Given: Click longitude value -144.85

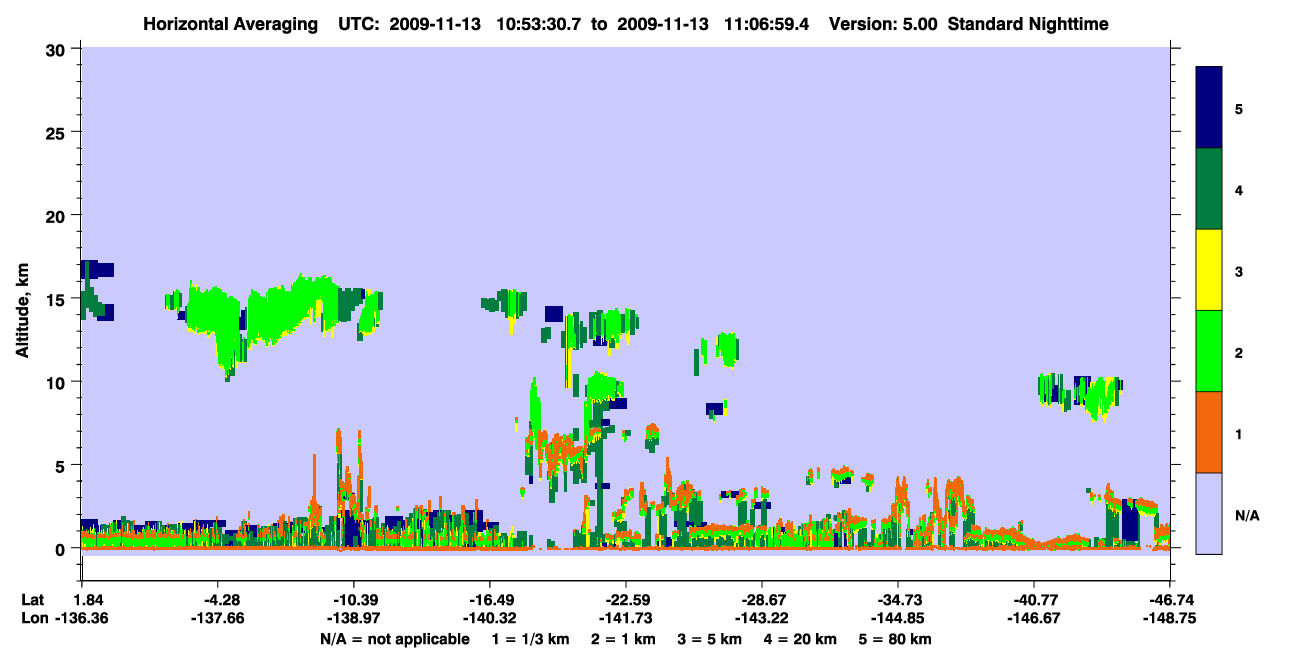Looking at the screenshot, I should pyautogui.click(x=898, y=619).
